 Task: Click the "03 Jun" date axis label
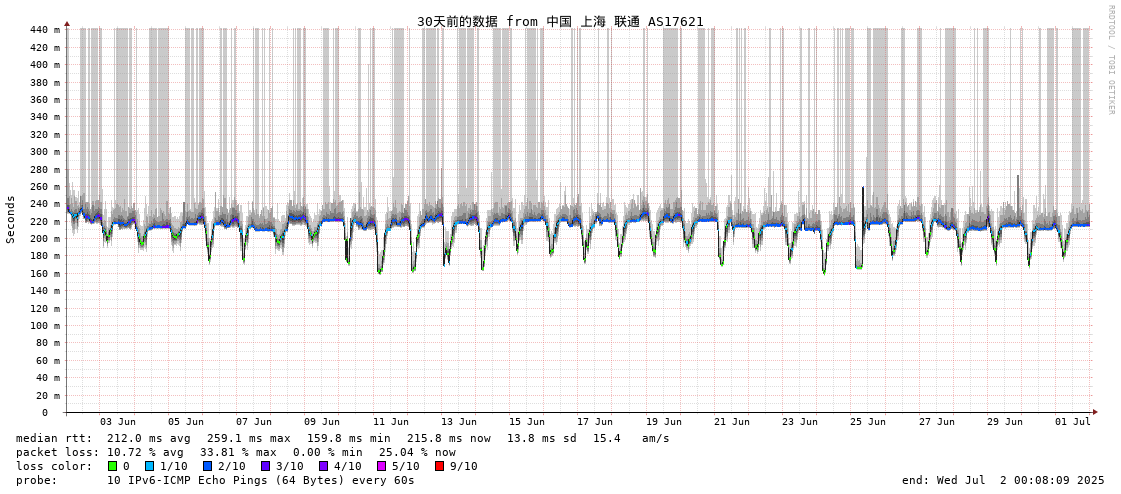click(117, 422)
